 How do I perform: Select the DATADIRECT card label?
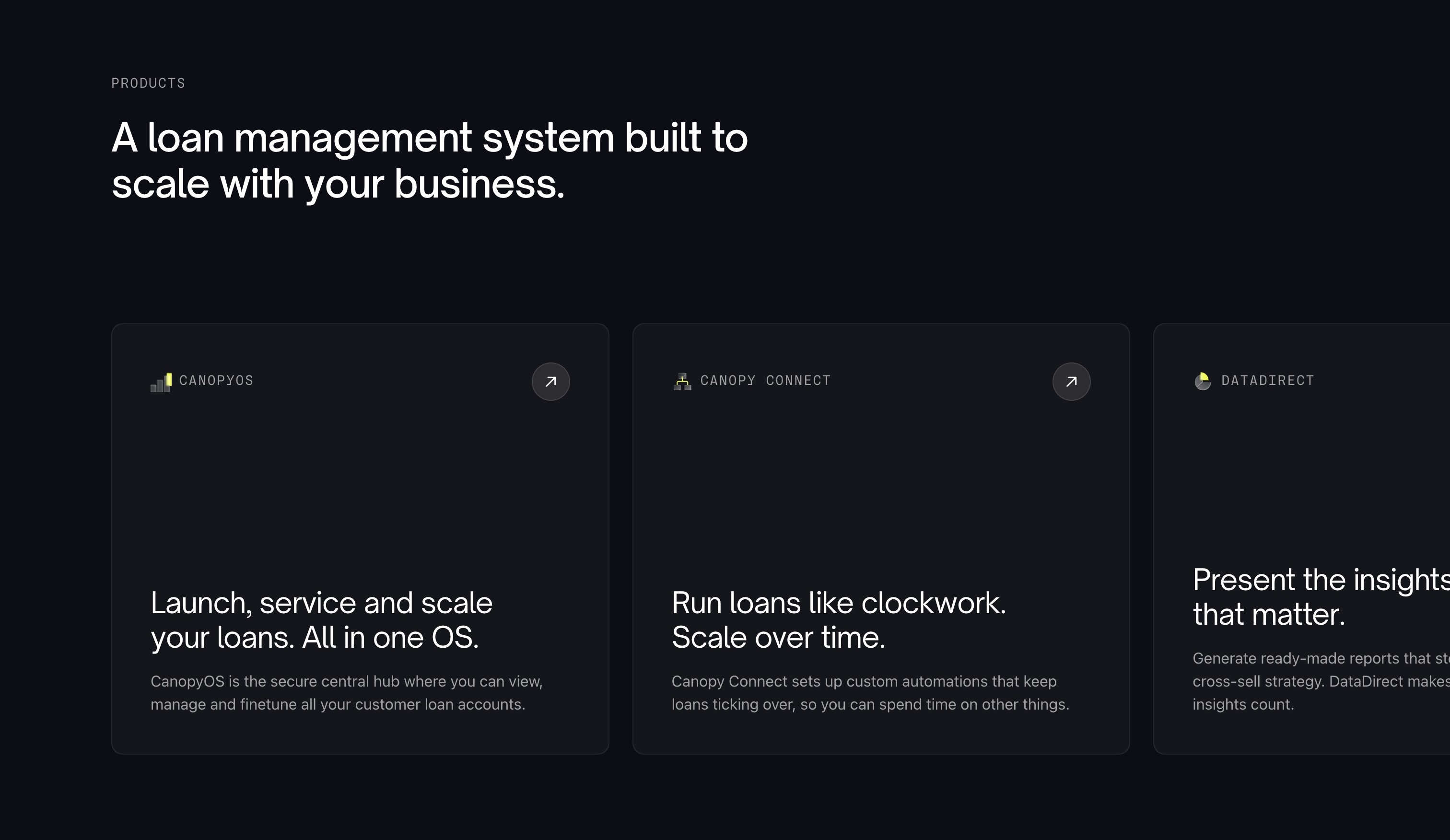[1268, 380]
